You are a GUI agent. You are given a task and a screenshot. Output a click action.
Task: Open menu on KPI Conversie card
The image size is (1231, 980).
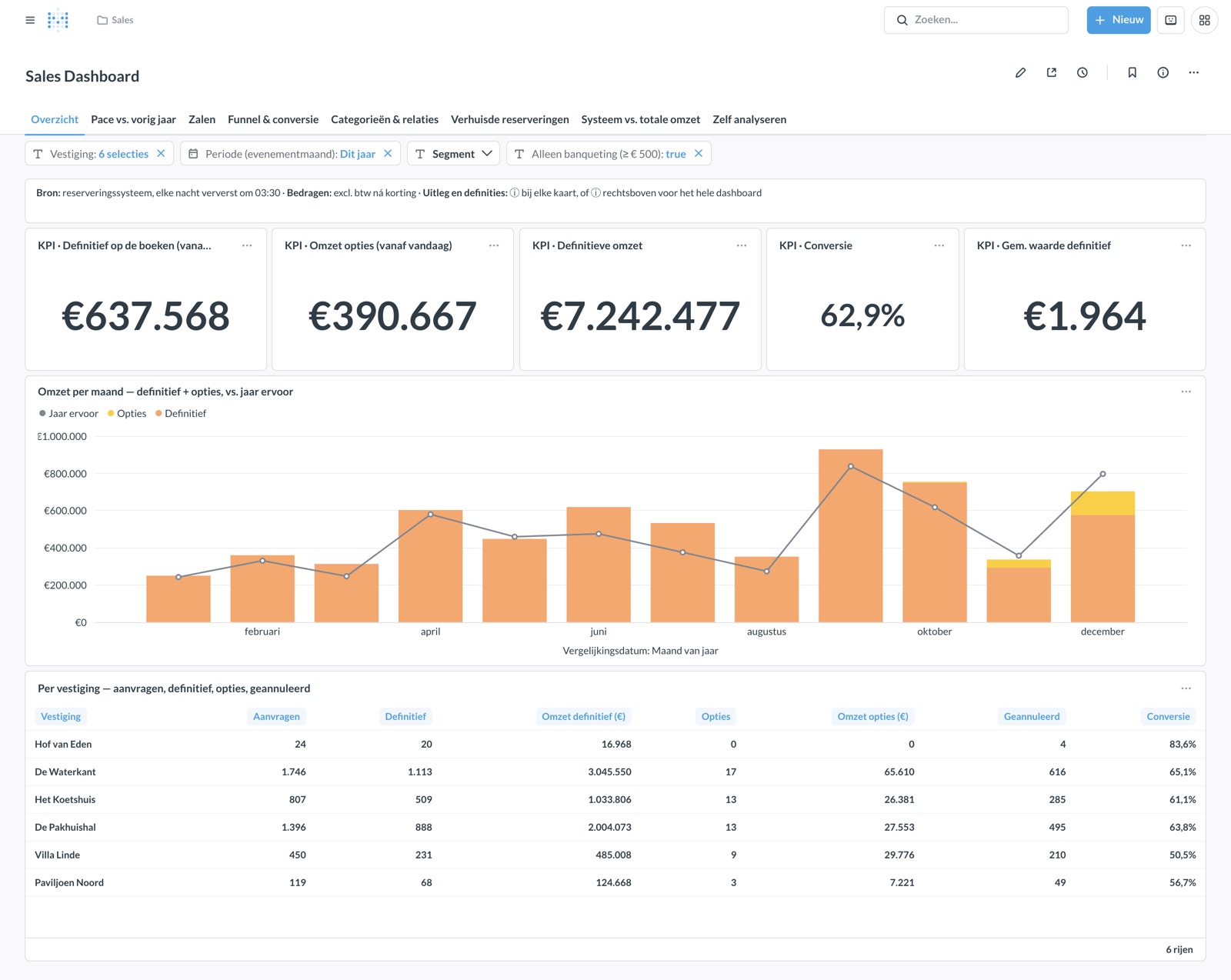tap(939, 245)
